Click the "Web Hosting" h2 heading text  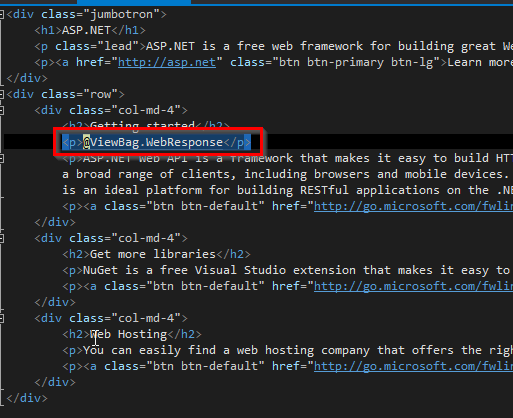click(129, 334)
